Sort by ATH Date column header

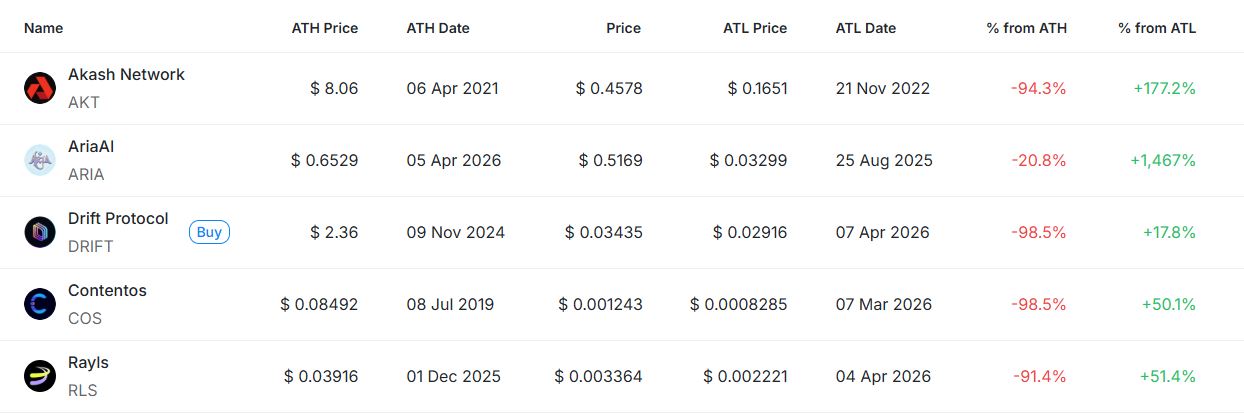437,28
